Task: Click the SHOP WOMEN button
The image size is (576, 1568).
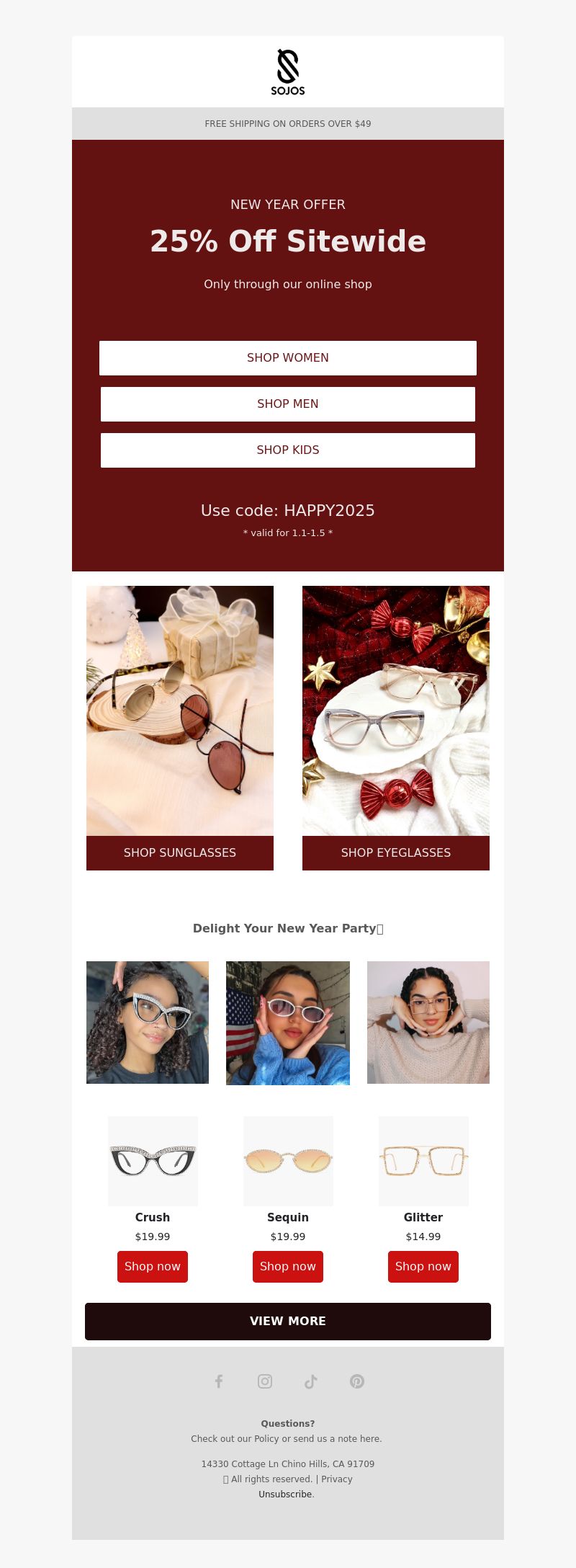Action: (288, 358)
